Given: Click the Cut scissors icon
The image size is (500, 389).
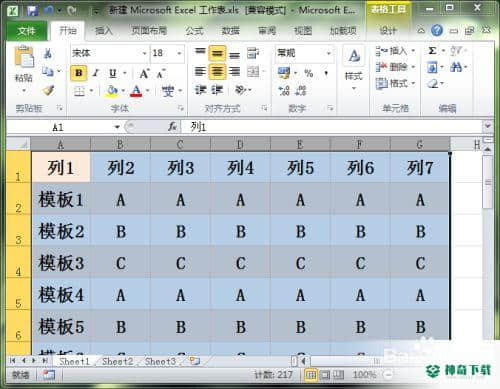Looking at the screenshot, I should click(48, 53).
